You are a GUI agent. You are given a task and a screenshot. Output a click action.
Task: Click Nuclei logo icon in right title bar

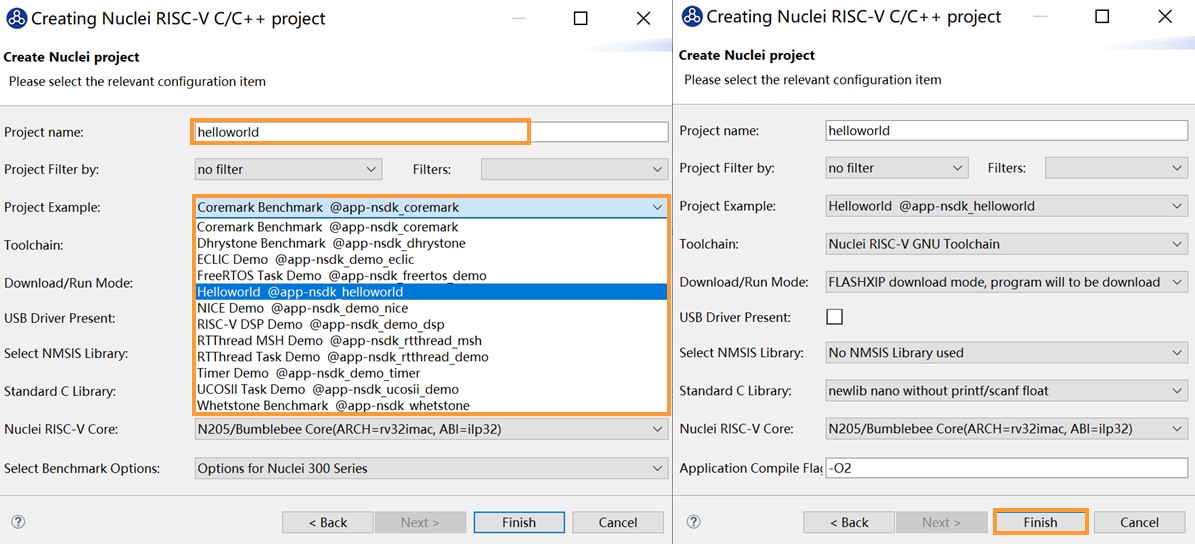click(692, 17)
